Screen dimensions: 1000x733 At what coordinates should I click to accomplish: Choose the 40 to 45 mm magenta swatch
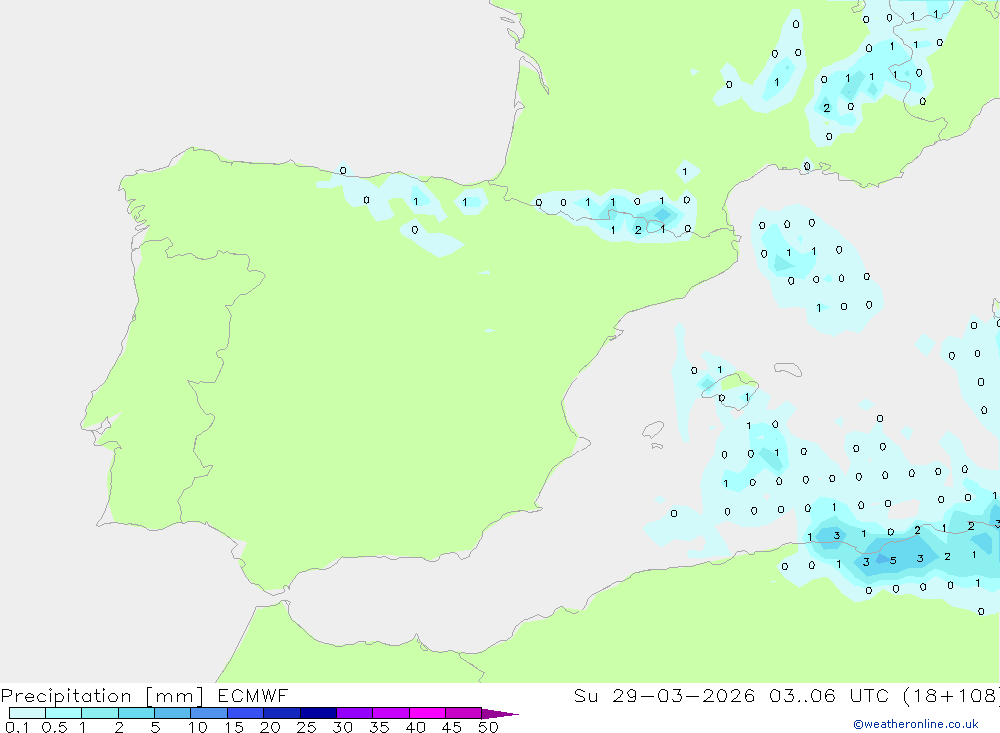(x=427, y=713)
